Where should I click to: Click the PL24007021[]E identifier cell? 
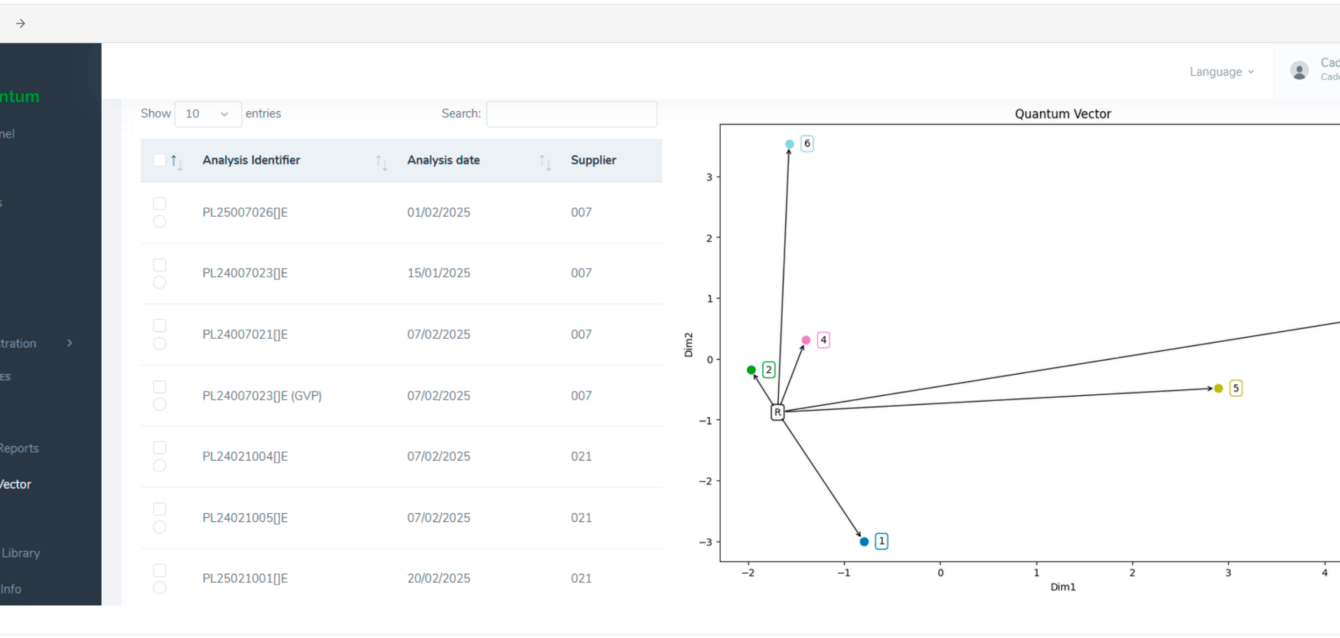click(x=245, y=334)
